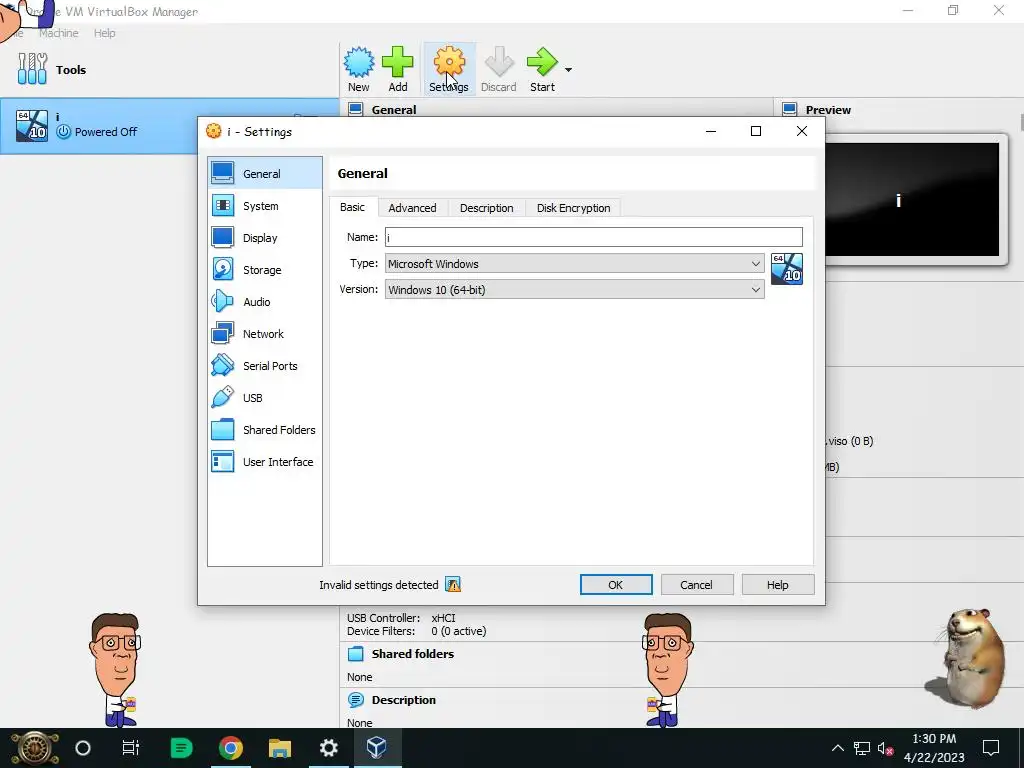Click the New machine toolbar icon

click(x=359, y=62)
